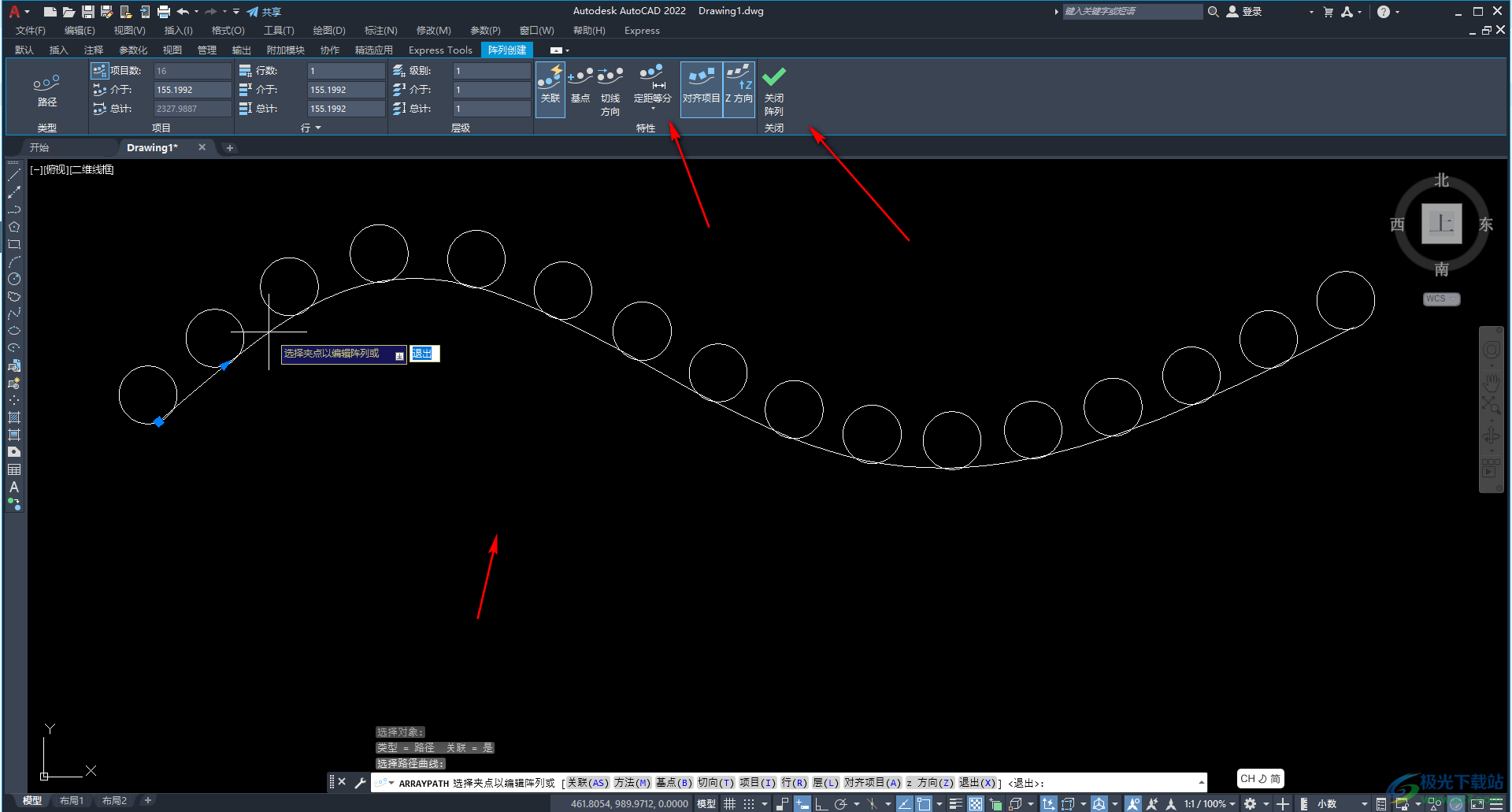Toggle snap mode in status bar
The image size is (1512, 812).
(x=749, y=804)
